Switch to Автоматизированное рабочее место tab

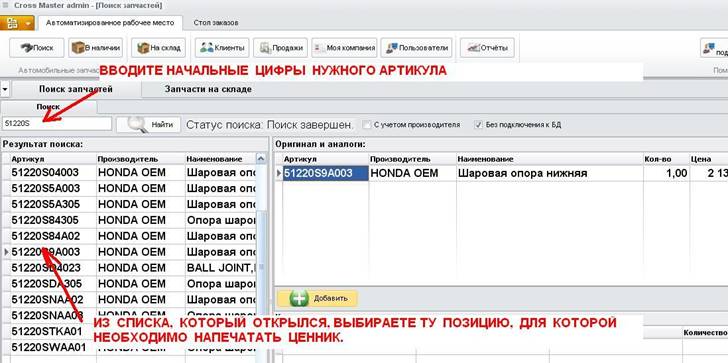tap(110, 22)
